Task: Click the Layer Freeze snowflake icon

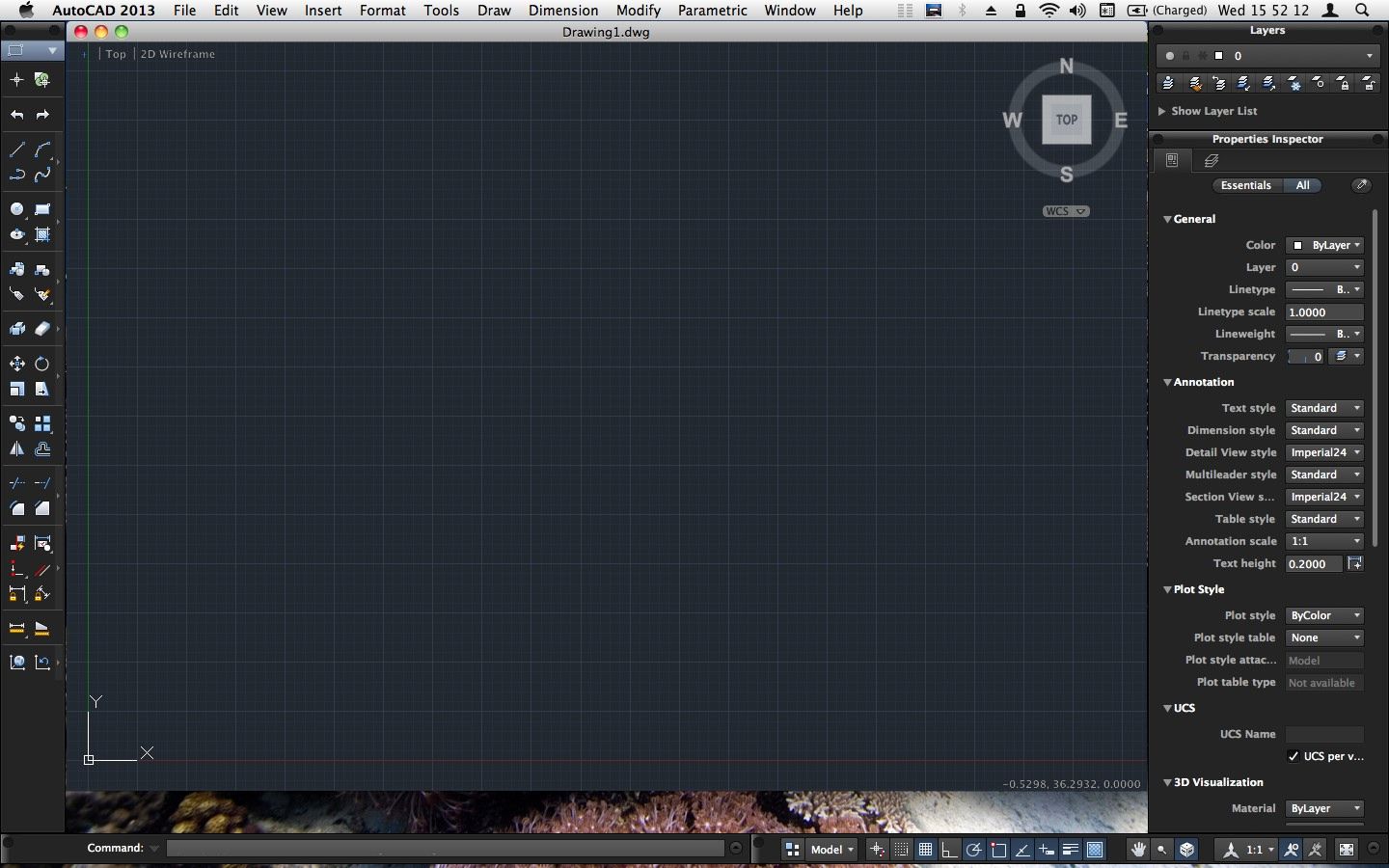Action: pyautogui.click(x=1294, y=84)
